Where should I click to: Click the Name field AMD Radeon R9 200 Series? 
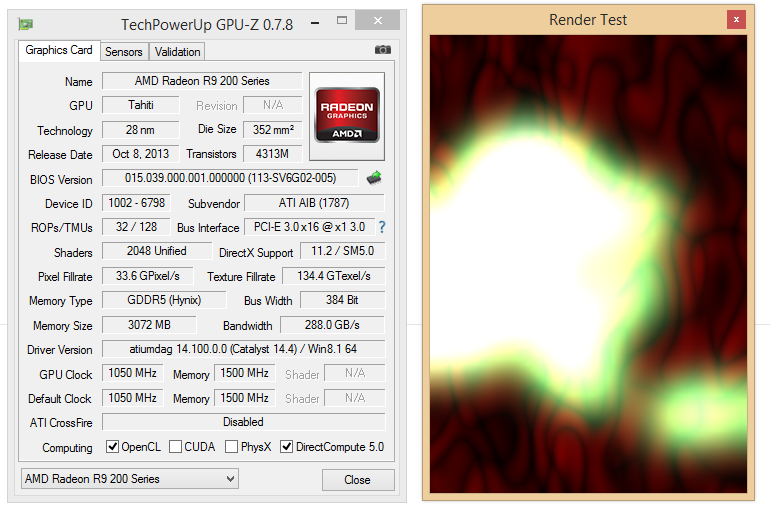[202, 81]
